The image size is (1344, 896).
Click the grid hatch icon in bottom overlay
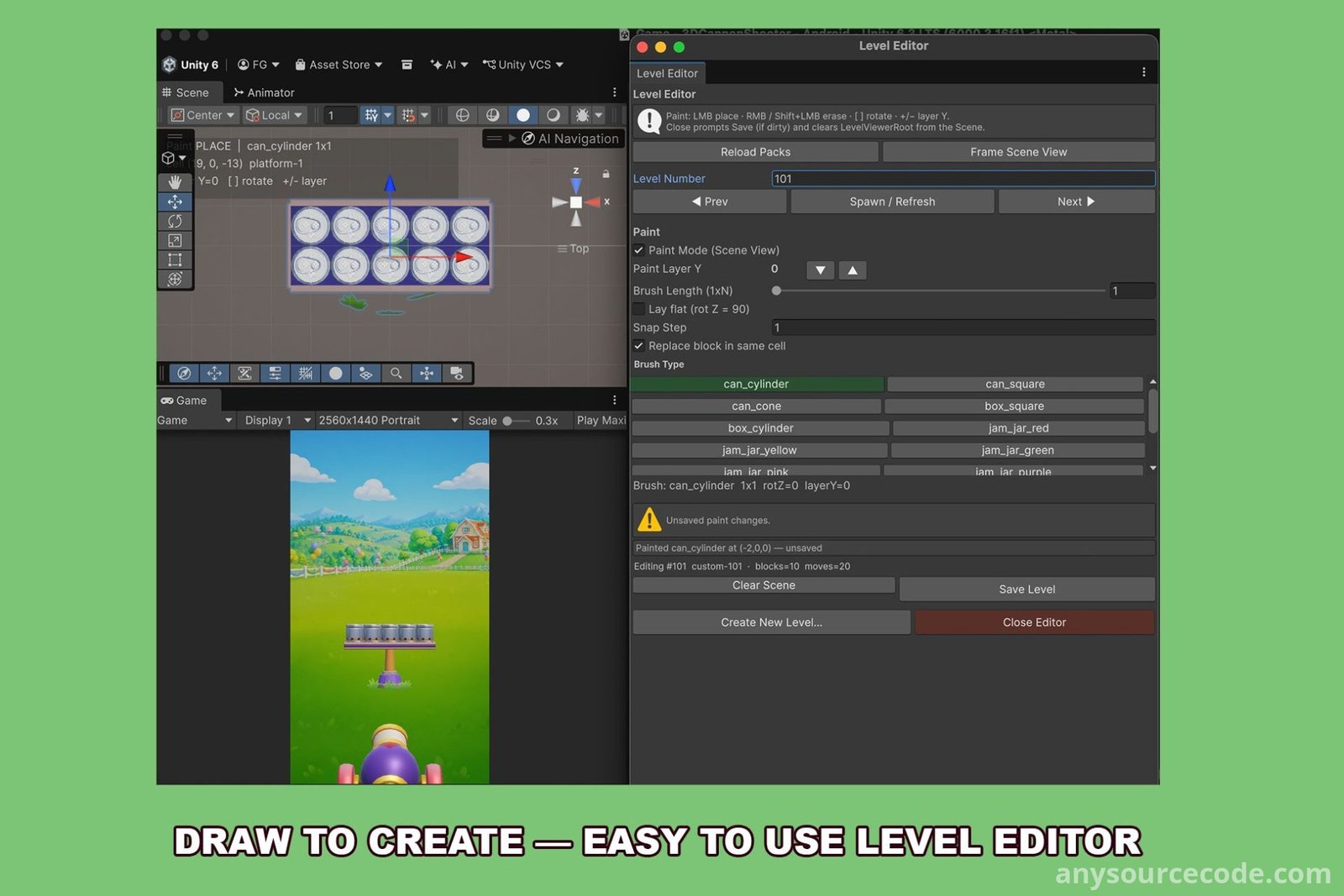click(x=305, y=374)
